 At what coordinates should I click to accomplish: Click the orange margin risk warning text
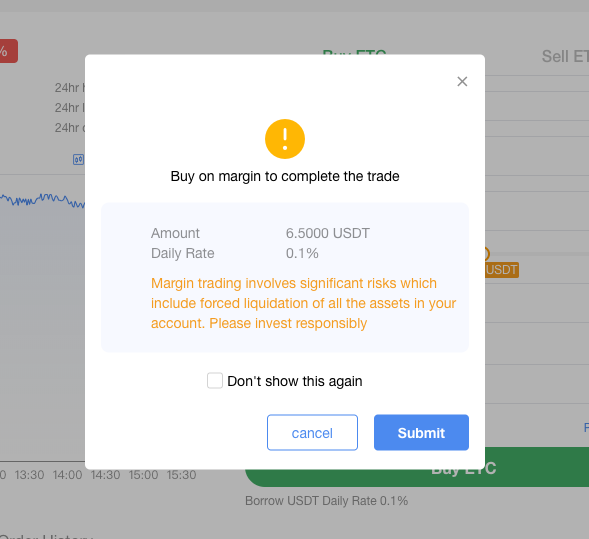click(303, 303)
